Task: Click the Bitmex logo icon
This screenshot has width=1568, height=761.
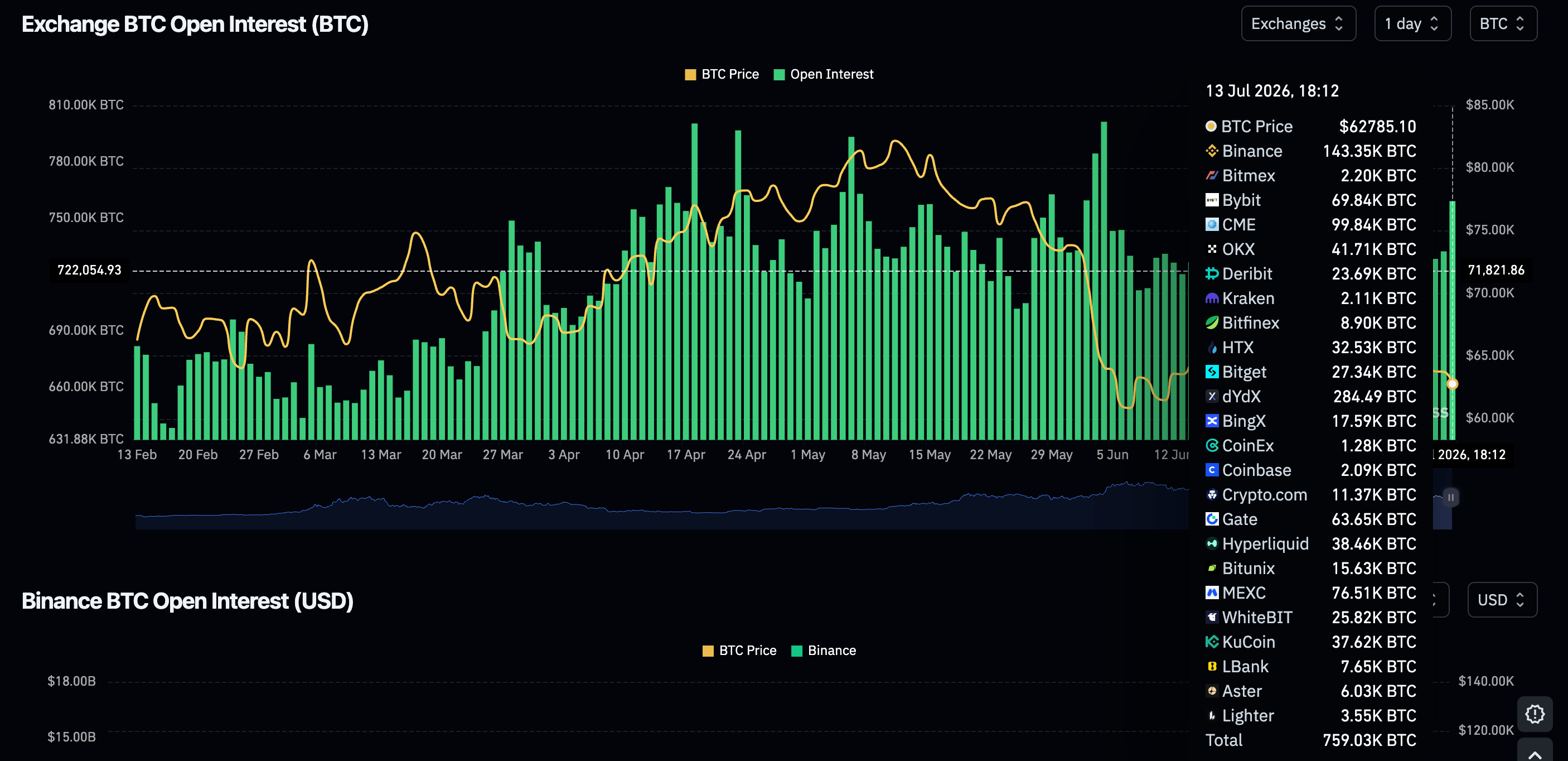Action: (1211, 175)
